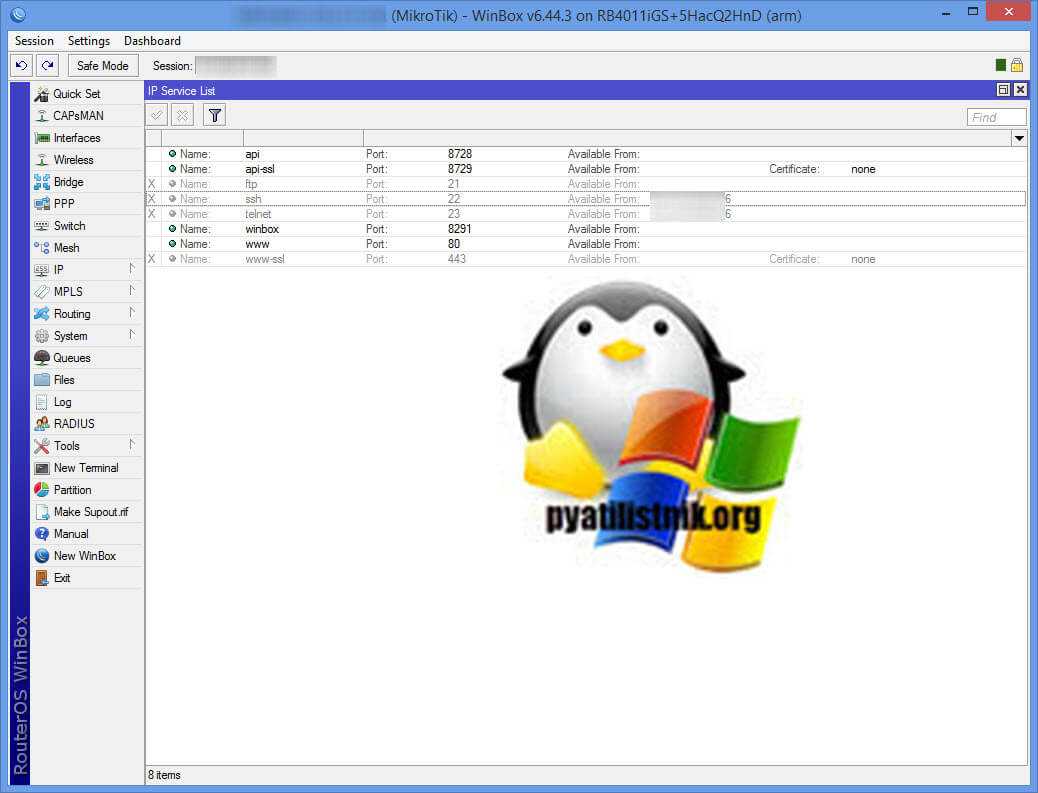Click the IP Service List restore button
The height and width of the screenshot is (793, 1038).
pos(1004,90)
